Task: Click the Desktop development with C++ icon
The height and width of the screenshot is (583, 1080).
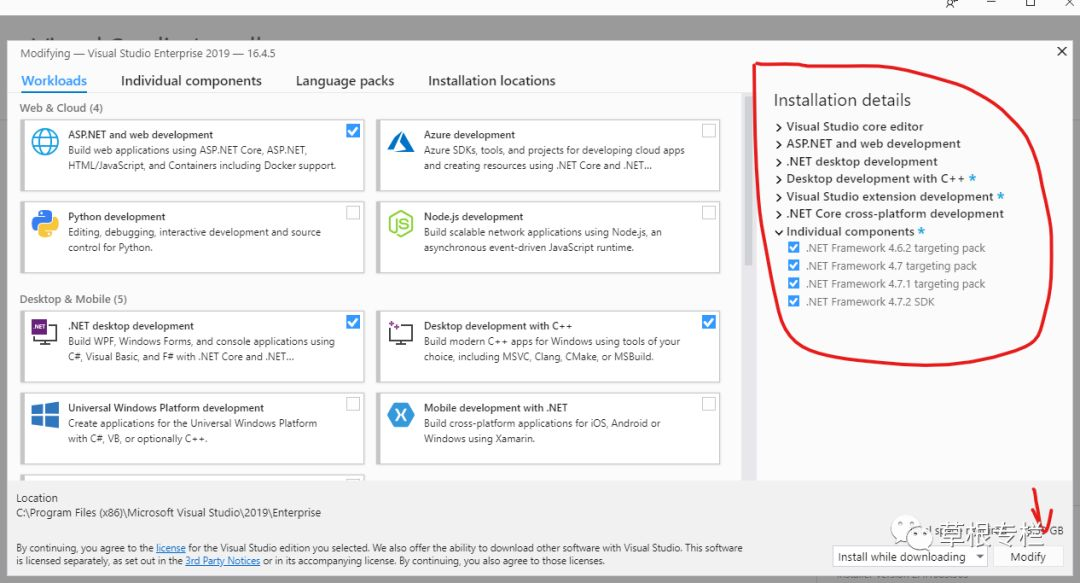Action: [400, 332]
